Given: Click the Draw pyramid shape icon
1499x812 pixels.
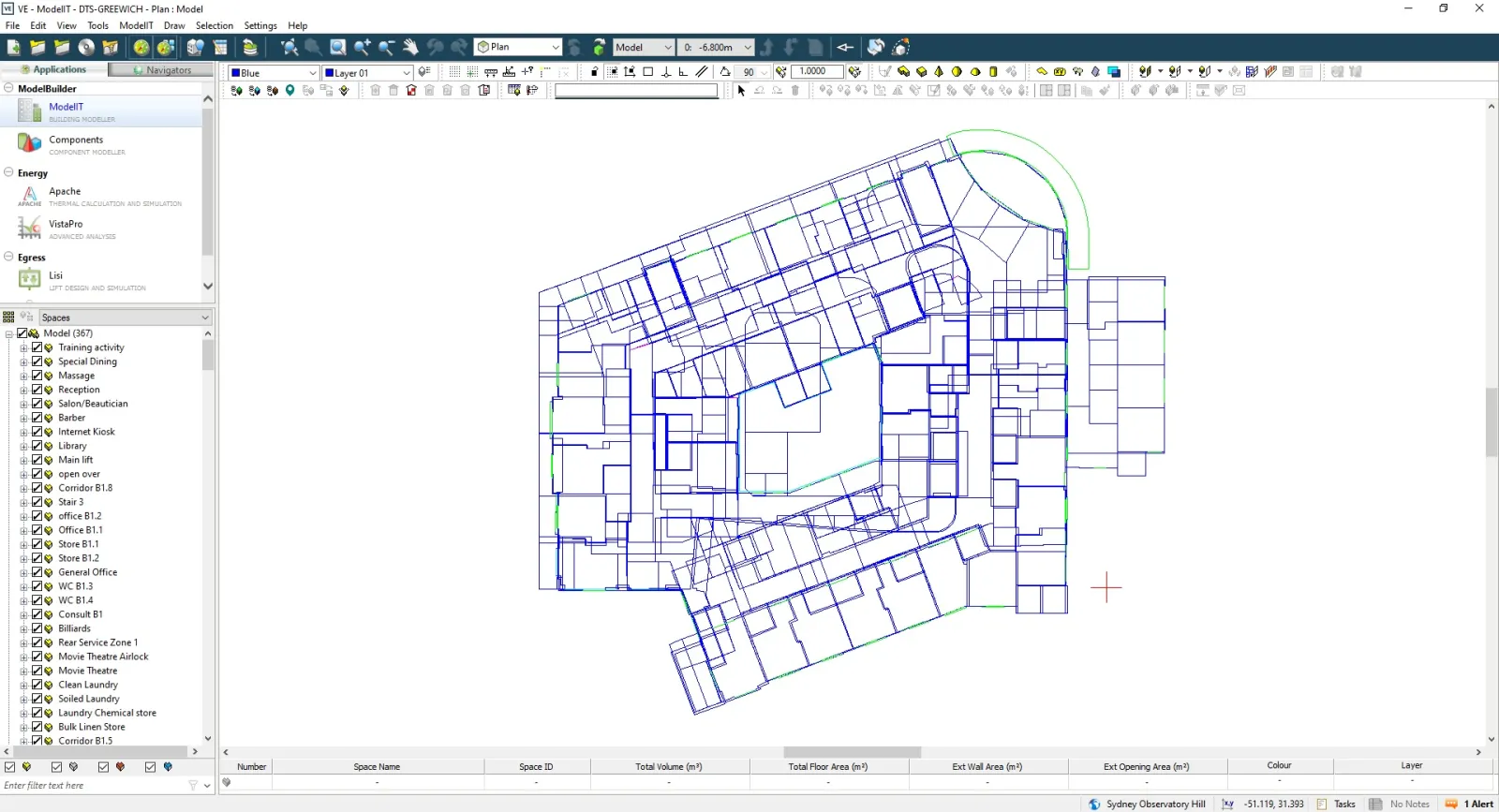Looking at the screenshot, I should 939,71.
